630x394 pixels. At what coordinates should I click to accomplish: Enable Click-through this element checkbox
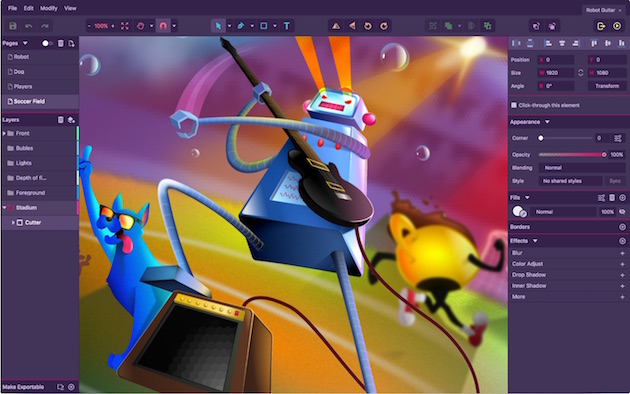[x=513, y=105]
